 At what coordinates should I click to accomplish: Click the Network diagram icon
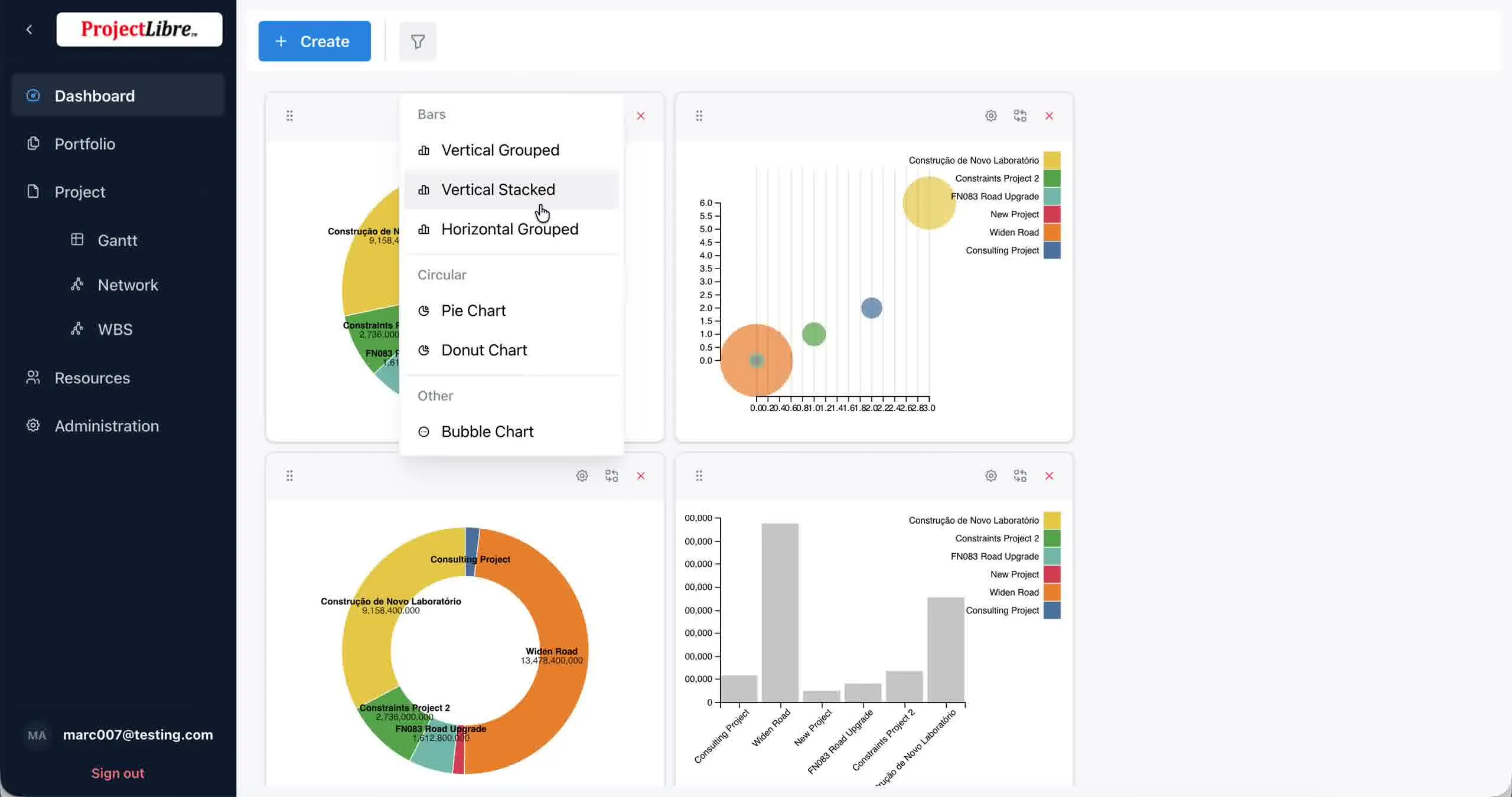77,285
